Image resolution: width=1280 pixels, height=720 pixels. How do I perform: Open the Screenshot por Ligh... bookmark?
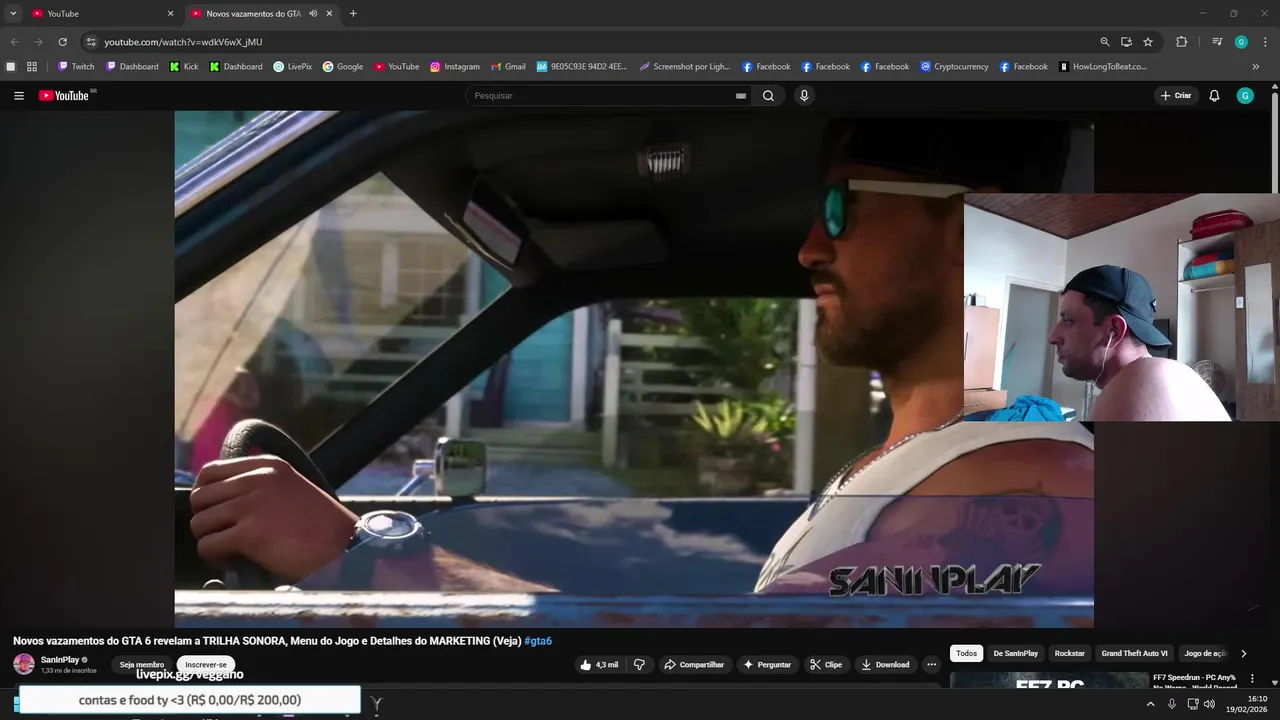pyautogui.click(x=685, y=67)
